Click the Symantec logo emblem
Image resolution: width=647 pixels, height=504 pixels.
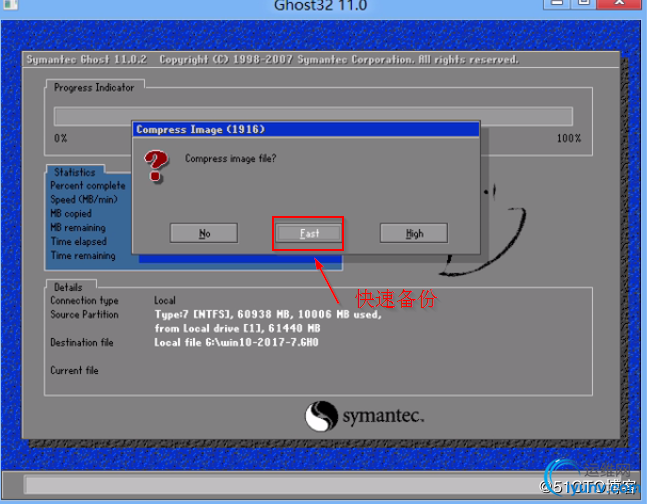pyautogui.click(x=321, y=416)
